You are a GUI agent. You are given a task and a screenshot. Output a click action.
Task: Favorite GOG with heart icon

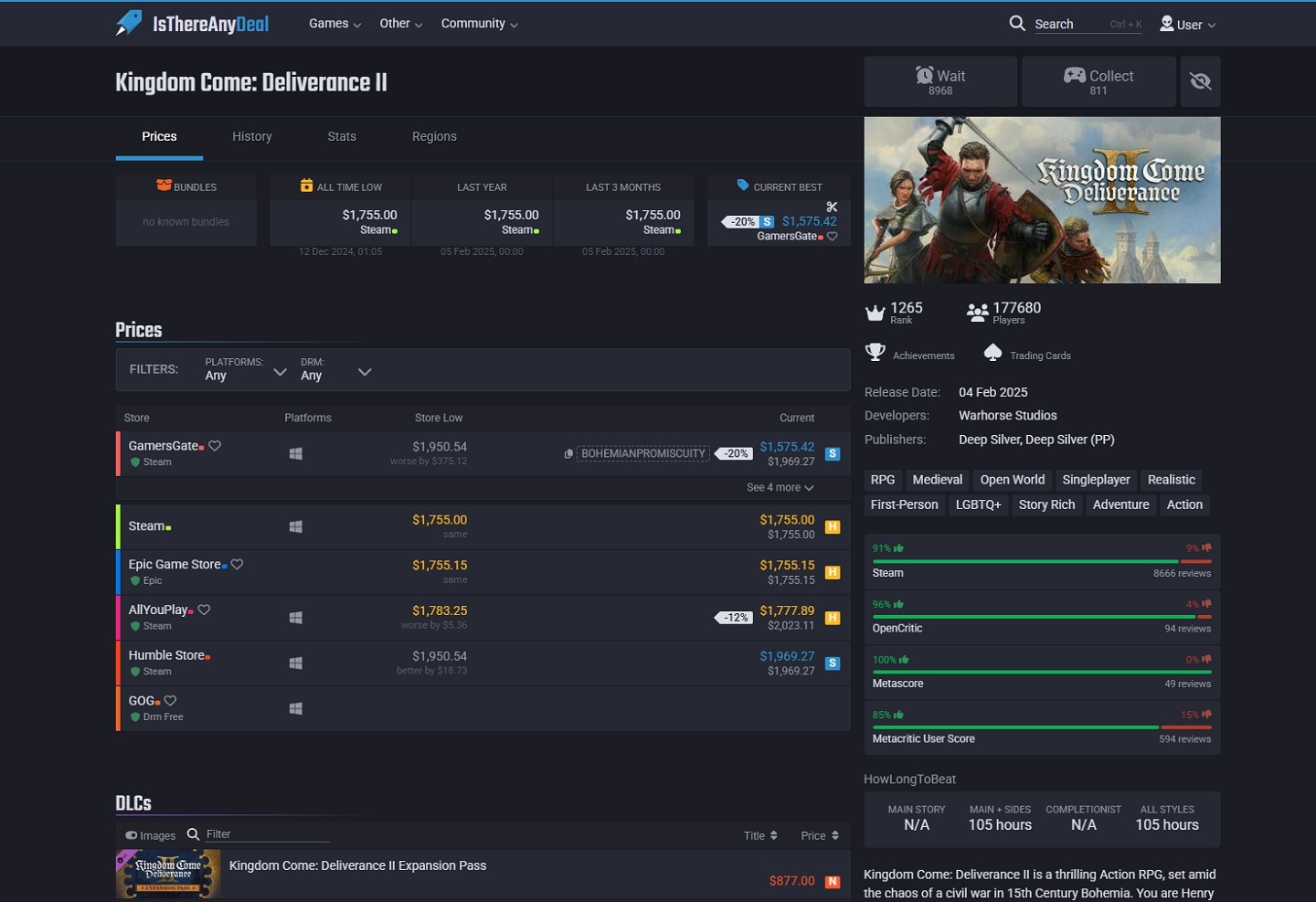click(x=170, y=701)
